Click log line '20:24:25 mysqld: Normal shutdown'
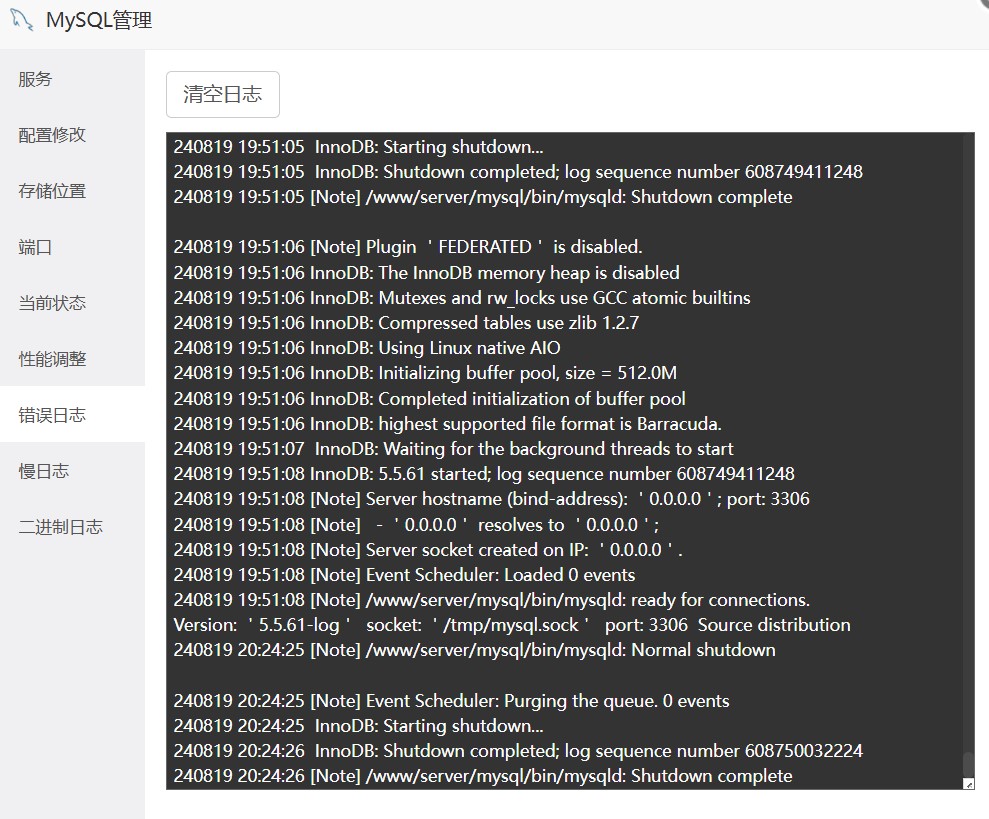 click(474, 650)
